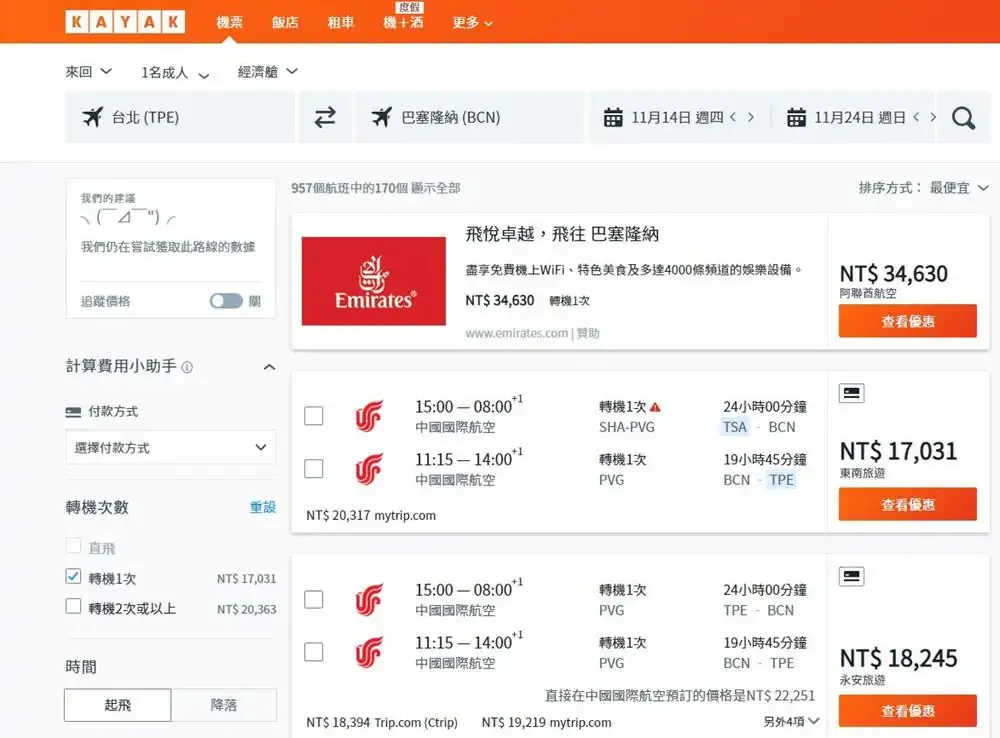
Task: Open the 來回 trip type dropdown
Action: [89, 72]
